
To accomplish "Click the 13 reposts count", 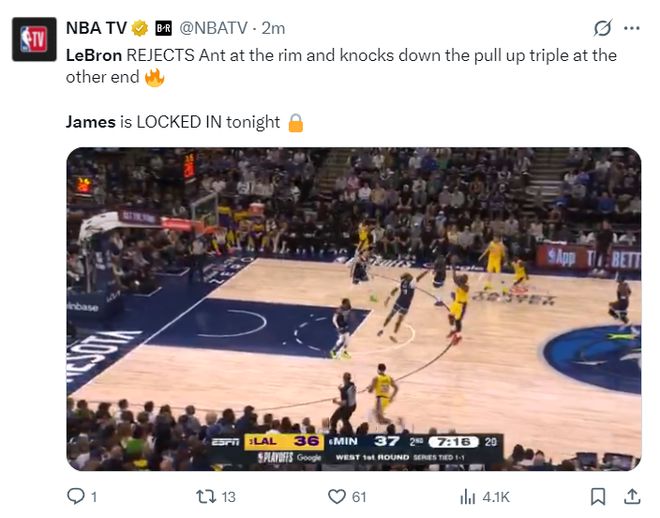I will coord(229,497).
